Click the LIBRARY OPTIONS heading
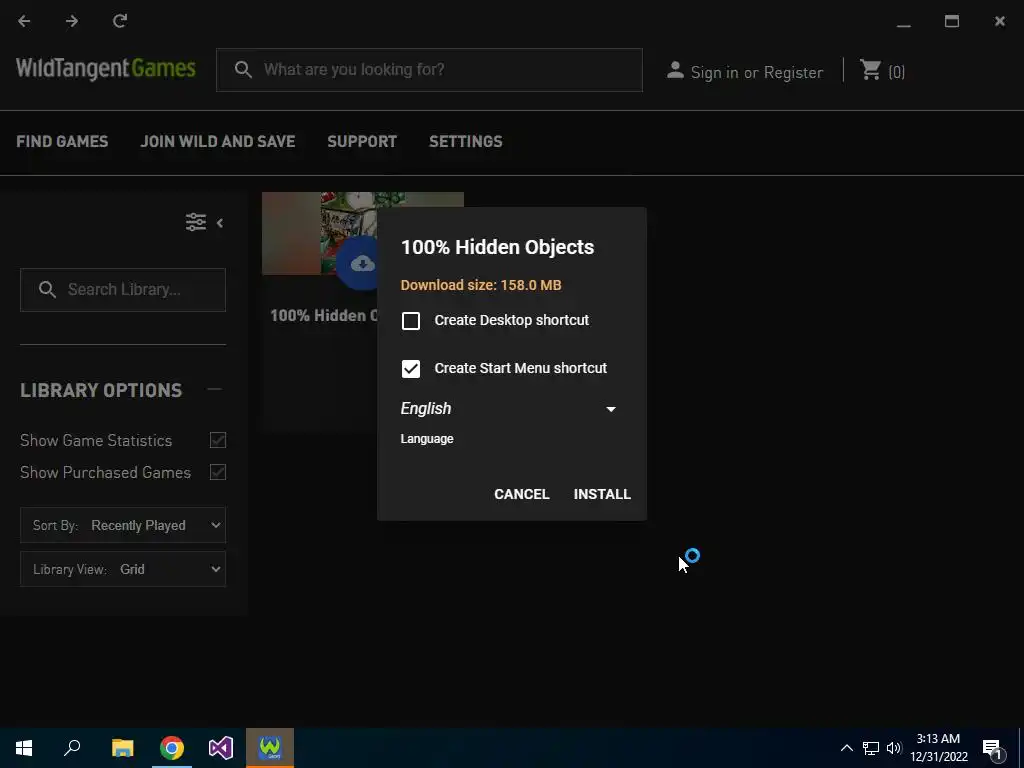 pos(101,391)
